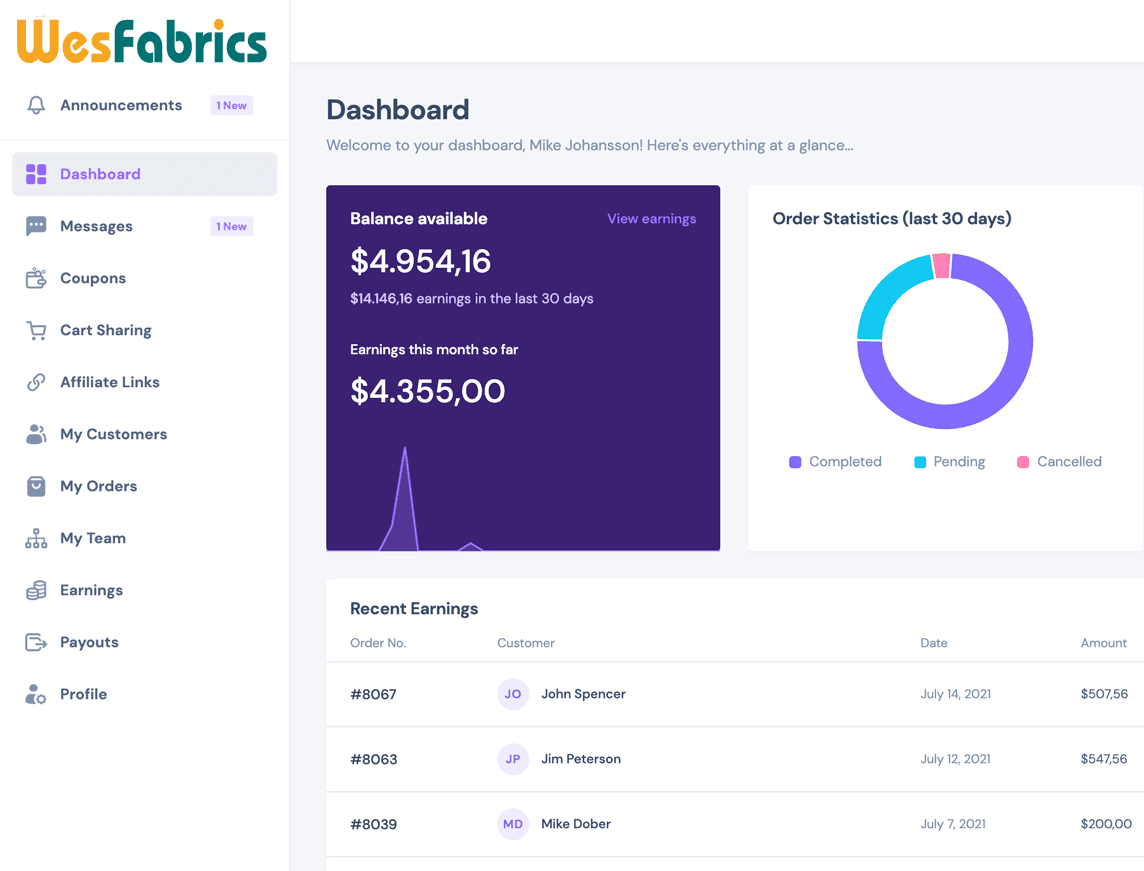Click the Profile user gear icon
1144x871 pixels.
(x=36, y=694)
